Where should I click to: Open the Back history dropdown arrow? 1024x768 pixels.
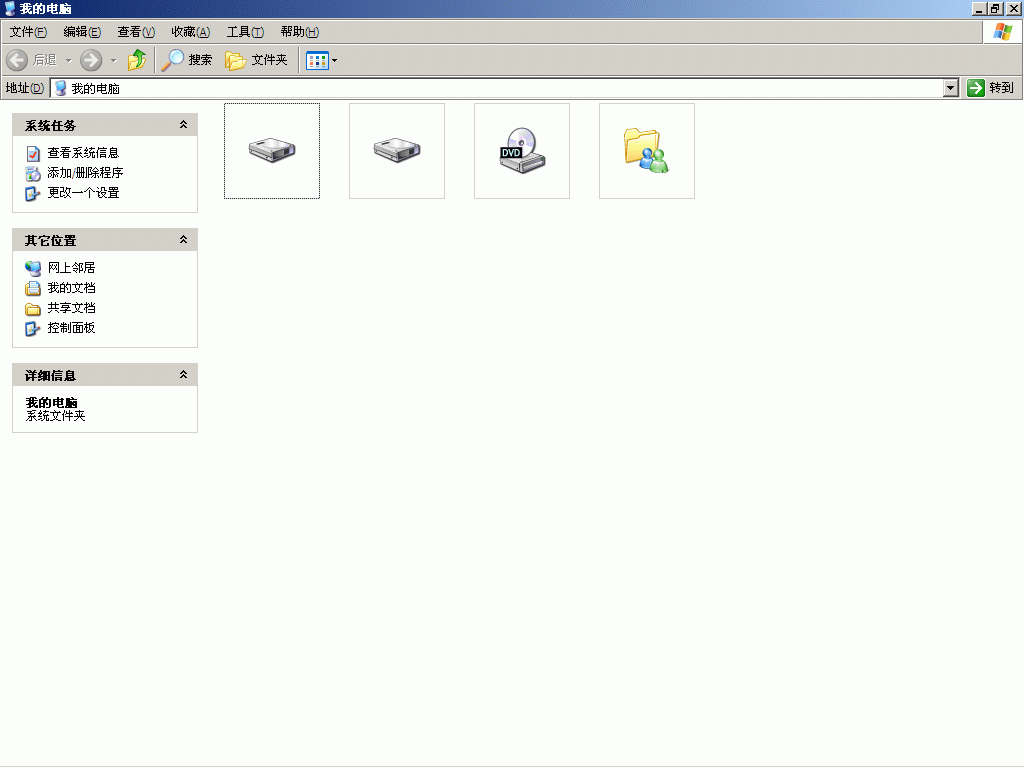coord(69,60)
